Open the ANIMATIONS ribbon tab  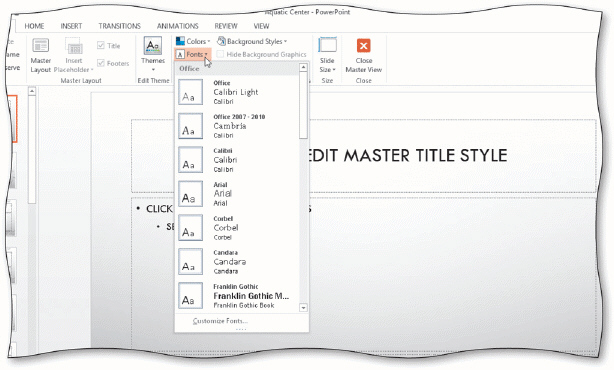(x=177, y=26)
